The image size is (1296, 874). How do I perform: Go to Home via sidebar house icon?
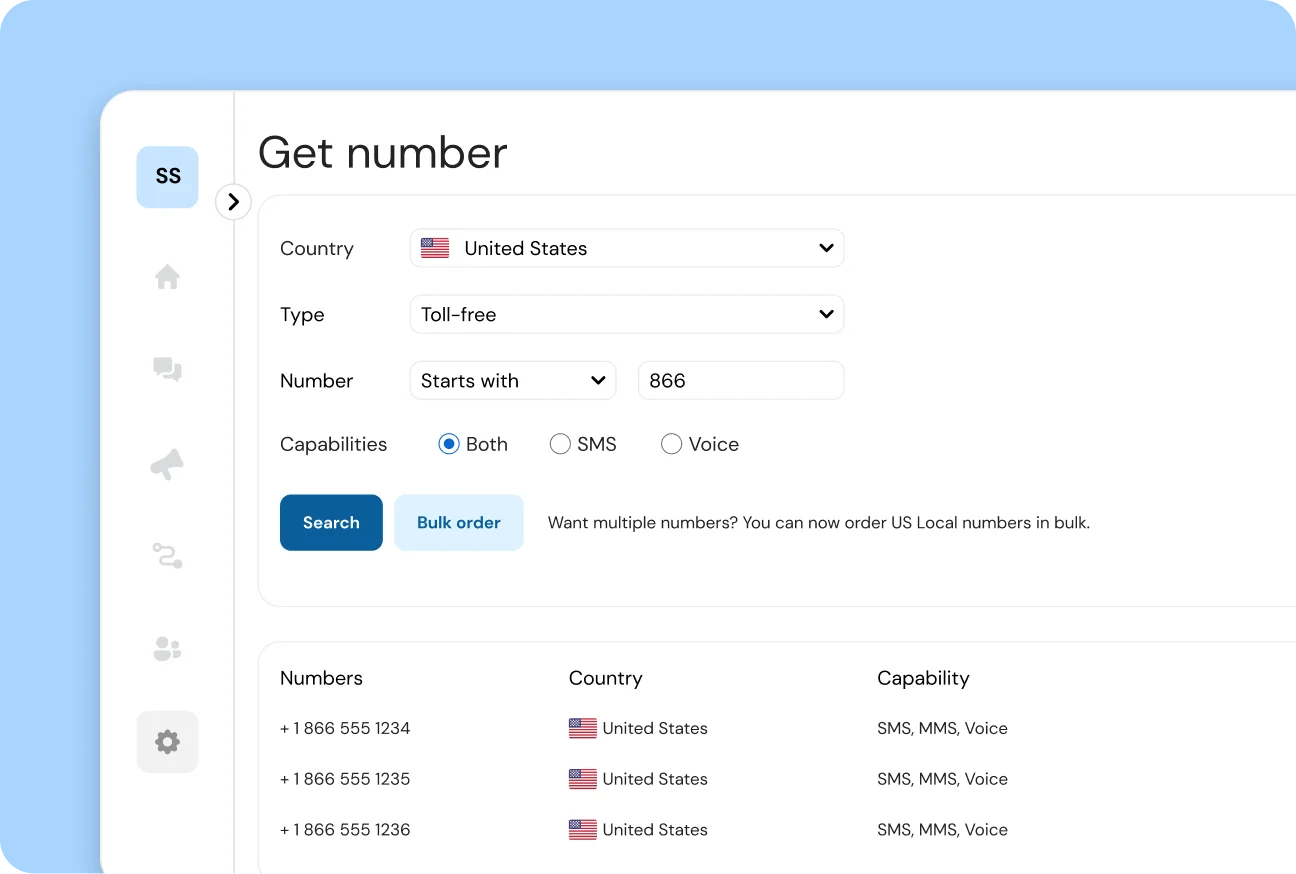167,277
